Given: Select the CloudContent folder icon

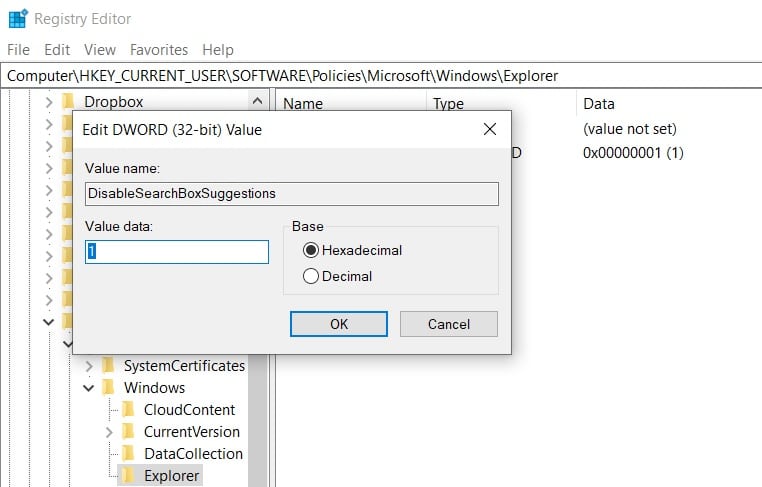Looking at the screenshot, I should pyautogui.click(x=128, y=410).
